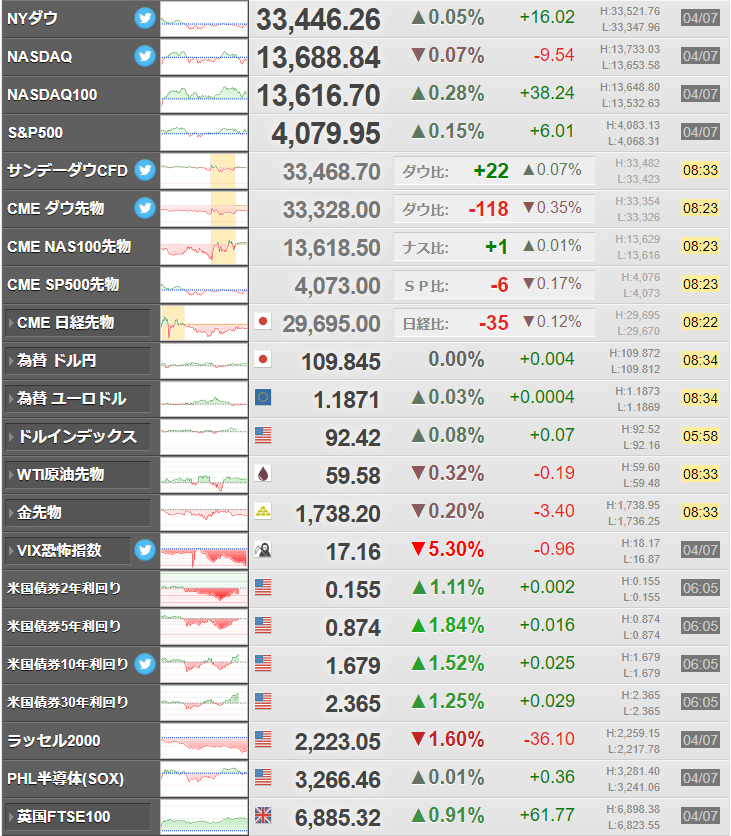Click the EU flag in 為替 ユーロドル row
Screen dimensions: 731x836
263,397
